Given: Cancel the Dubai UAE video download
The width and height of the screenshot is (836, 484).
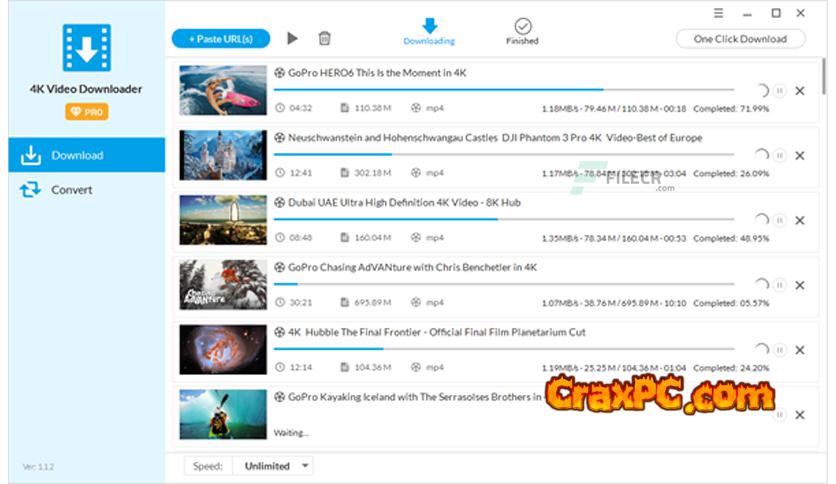Looking at the screenshot, I should click(x=800, y=220).
